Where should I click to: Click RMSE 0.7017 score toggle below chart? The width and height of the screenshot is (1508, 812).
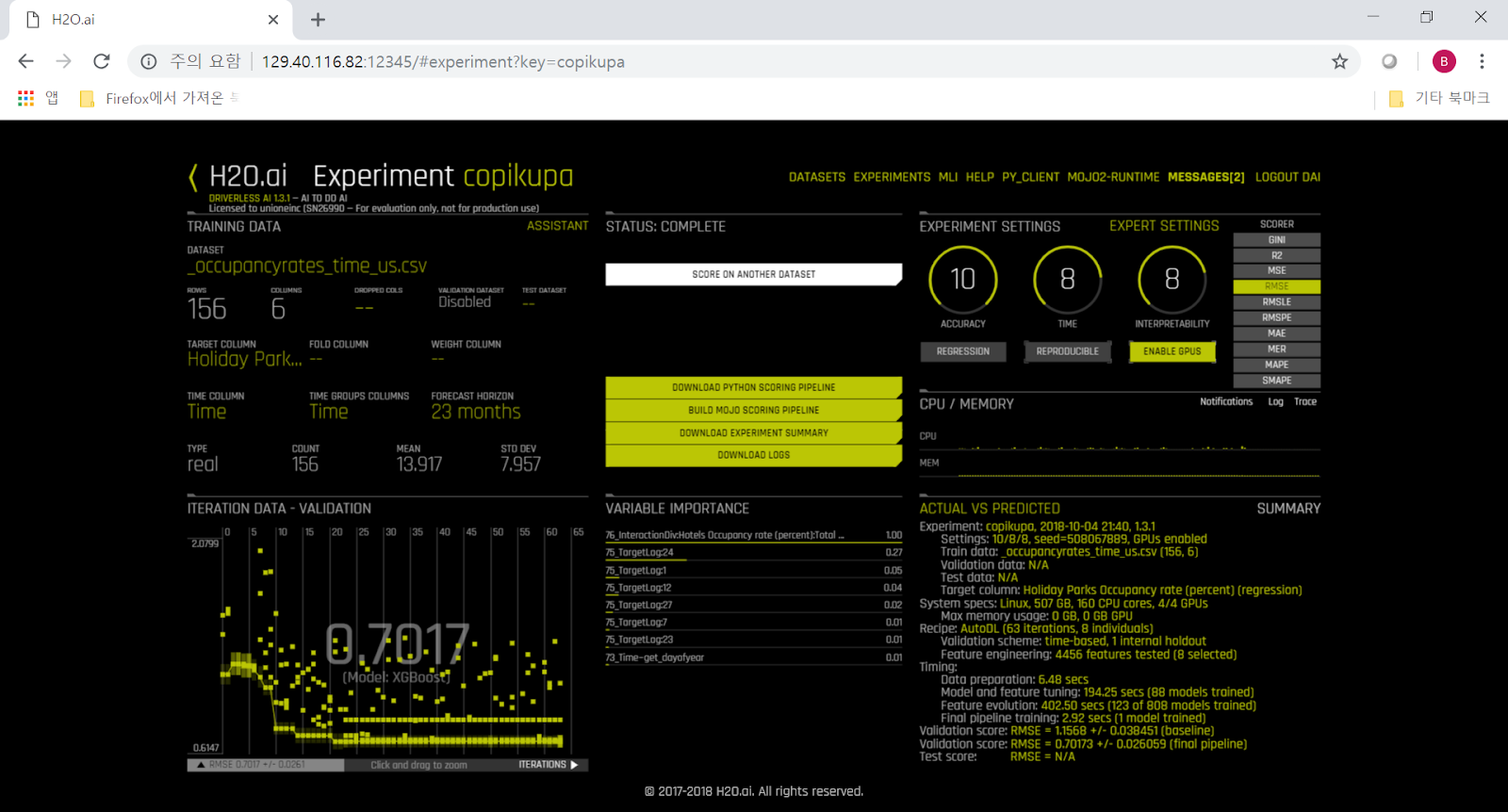[x=265, y=765]
